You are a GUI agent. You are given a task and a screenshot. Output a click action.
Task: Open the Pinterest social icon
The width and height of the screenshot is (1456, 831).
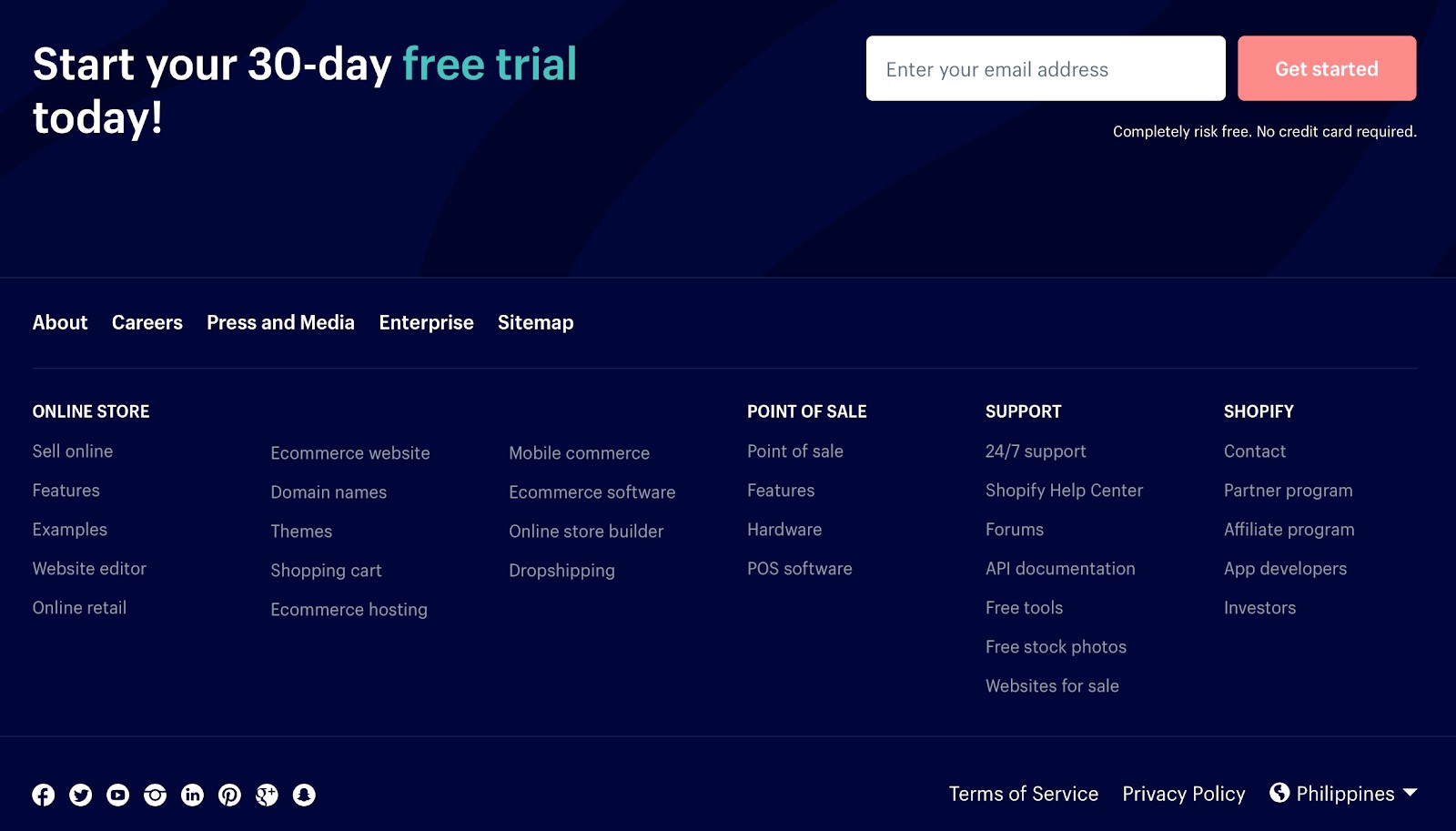click(230, 795)
